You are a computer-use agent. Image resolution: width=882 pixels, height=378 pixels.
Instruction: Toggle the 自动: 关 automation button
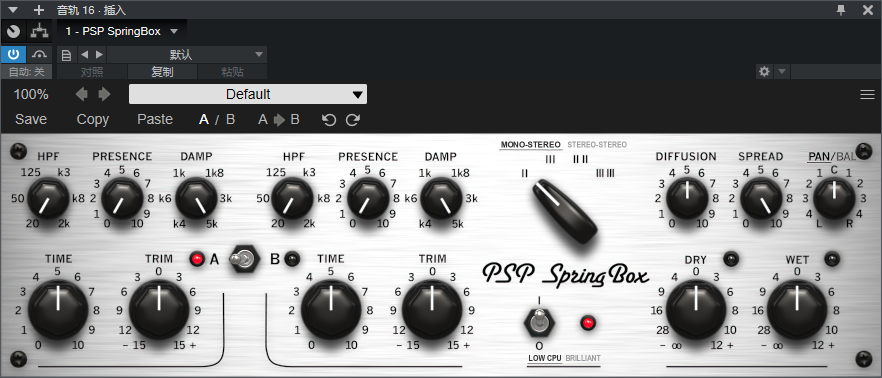[x=26, y=72]
